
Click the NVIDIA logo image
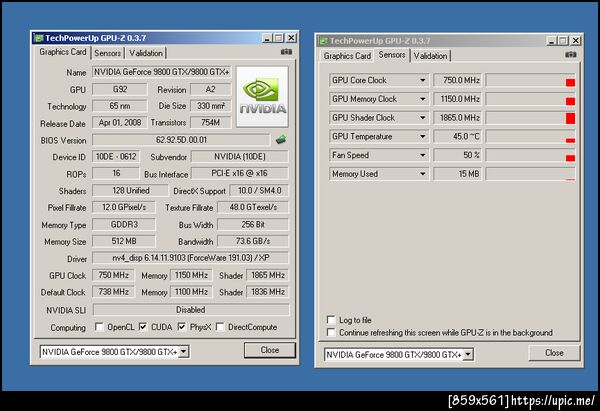262,97
